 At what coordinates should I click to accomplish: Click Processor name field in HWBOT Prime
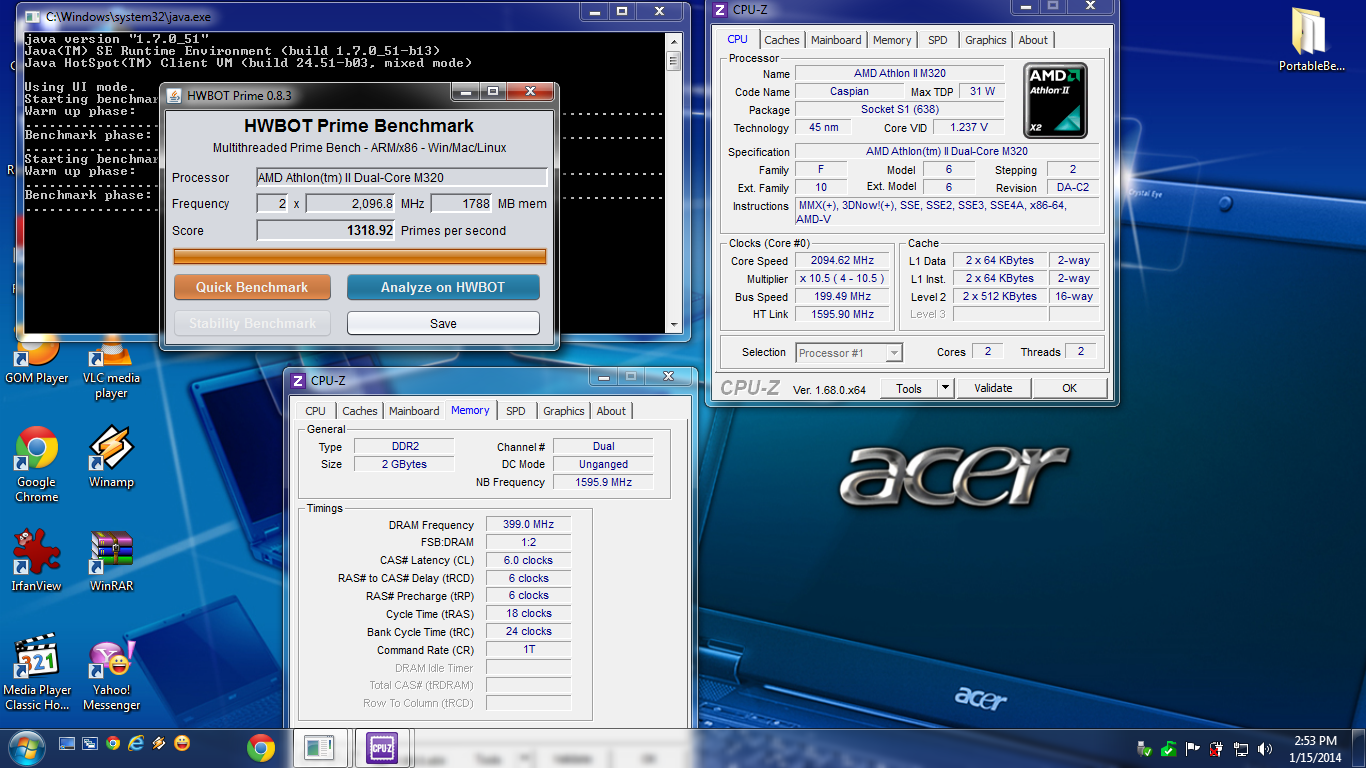(402, 177)
